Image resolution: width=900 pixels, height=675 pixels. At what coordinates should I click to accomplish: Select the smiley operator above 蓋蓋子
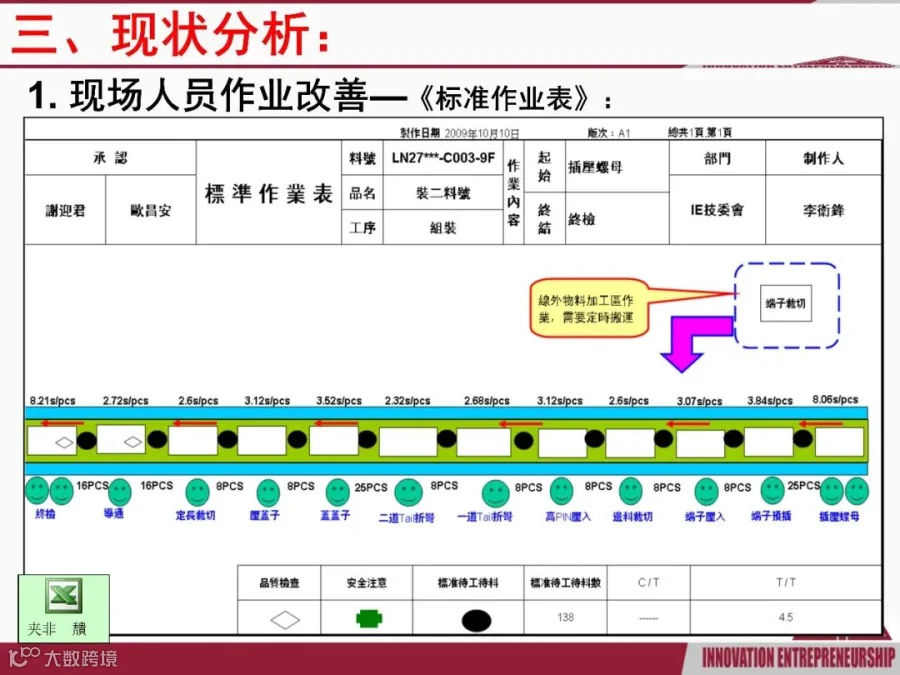pyautogui.click(x=338, y=492)
